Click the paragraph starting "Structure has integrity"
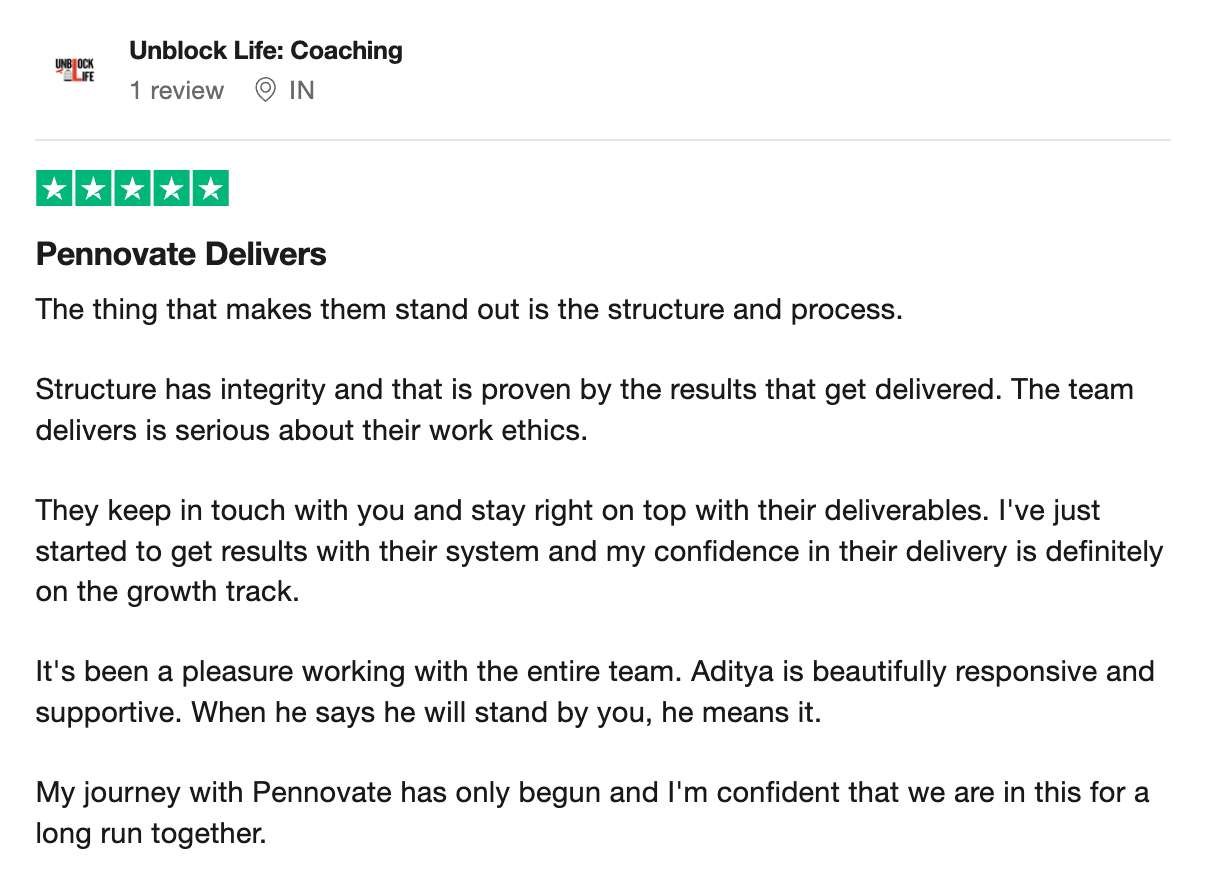1210x886 pixels. [x=585, y=410]
